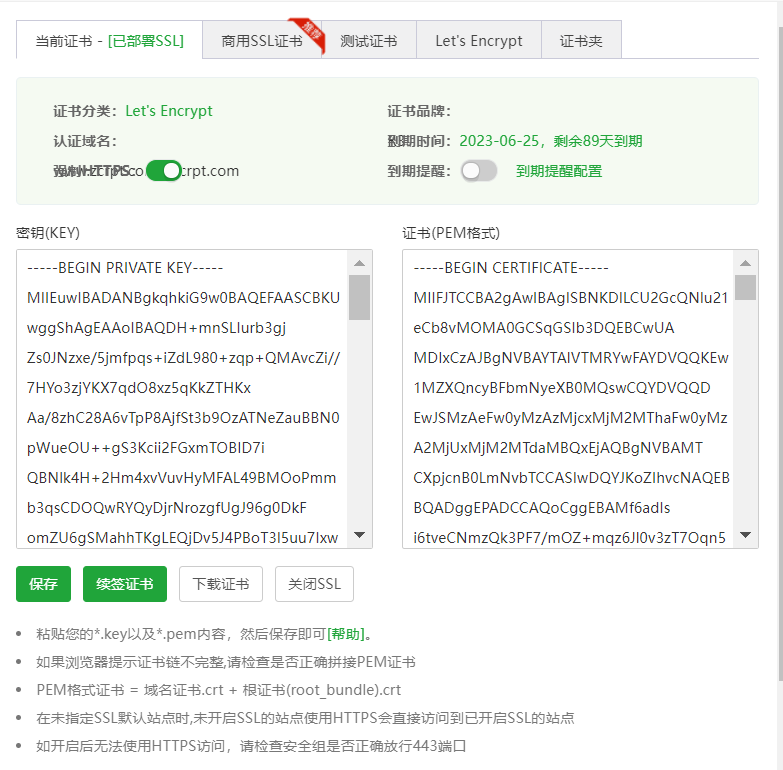The height and width of the screenshot is (770, 783).
Task: Click the KEY box scrollbar thumb
Action: 359,297
